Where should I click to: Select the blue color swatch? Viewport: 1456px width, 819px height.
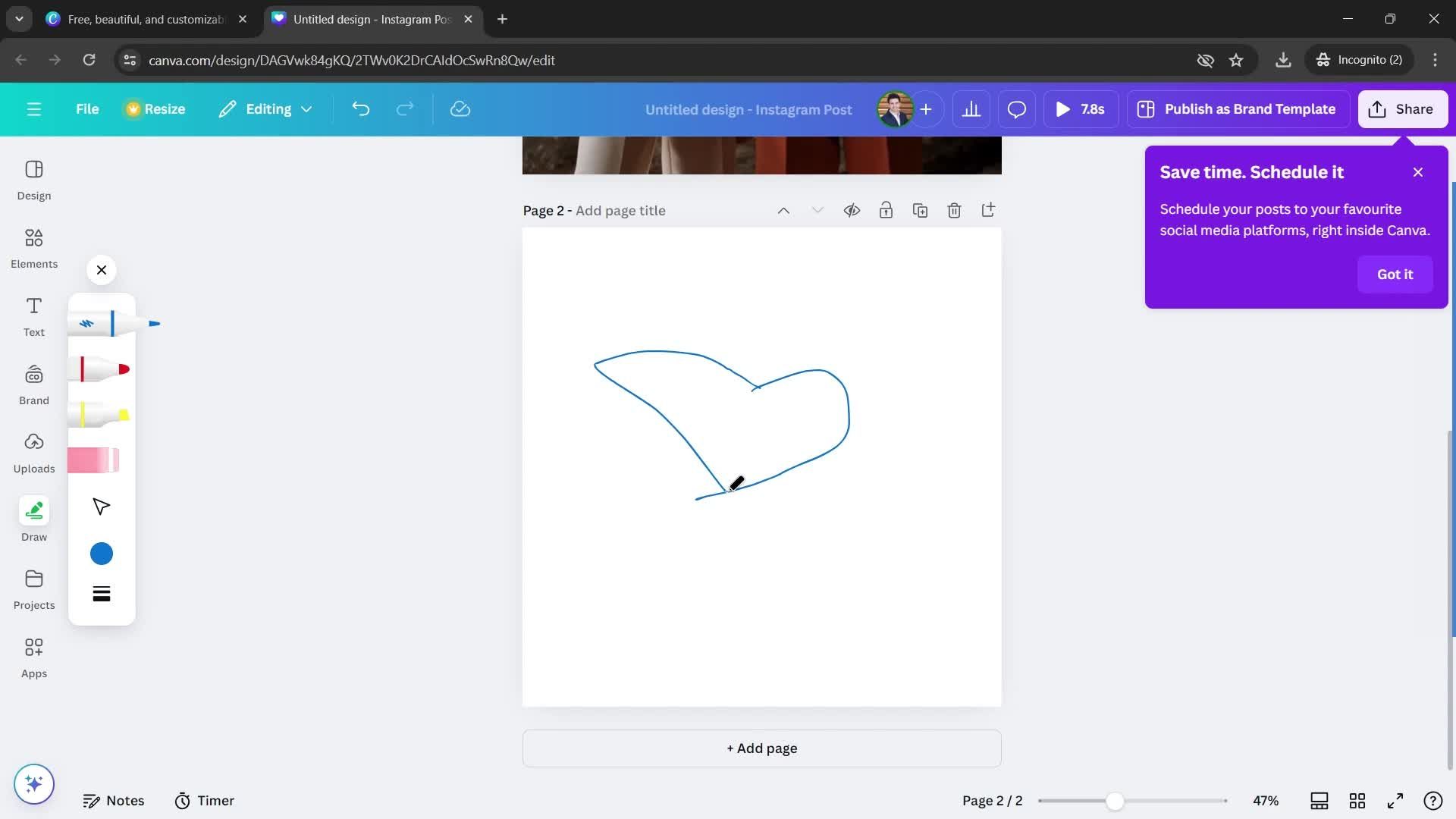(x=100, y=552)
